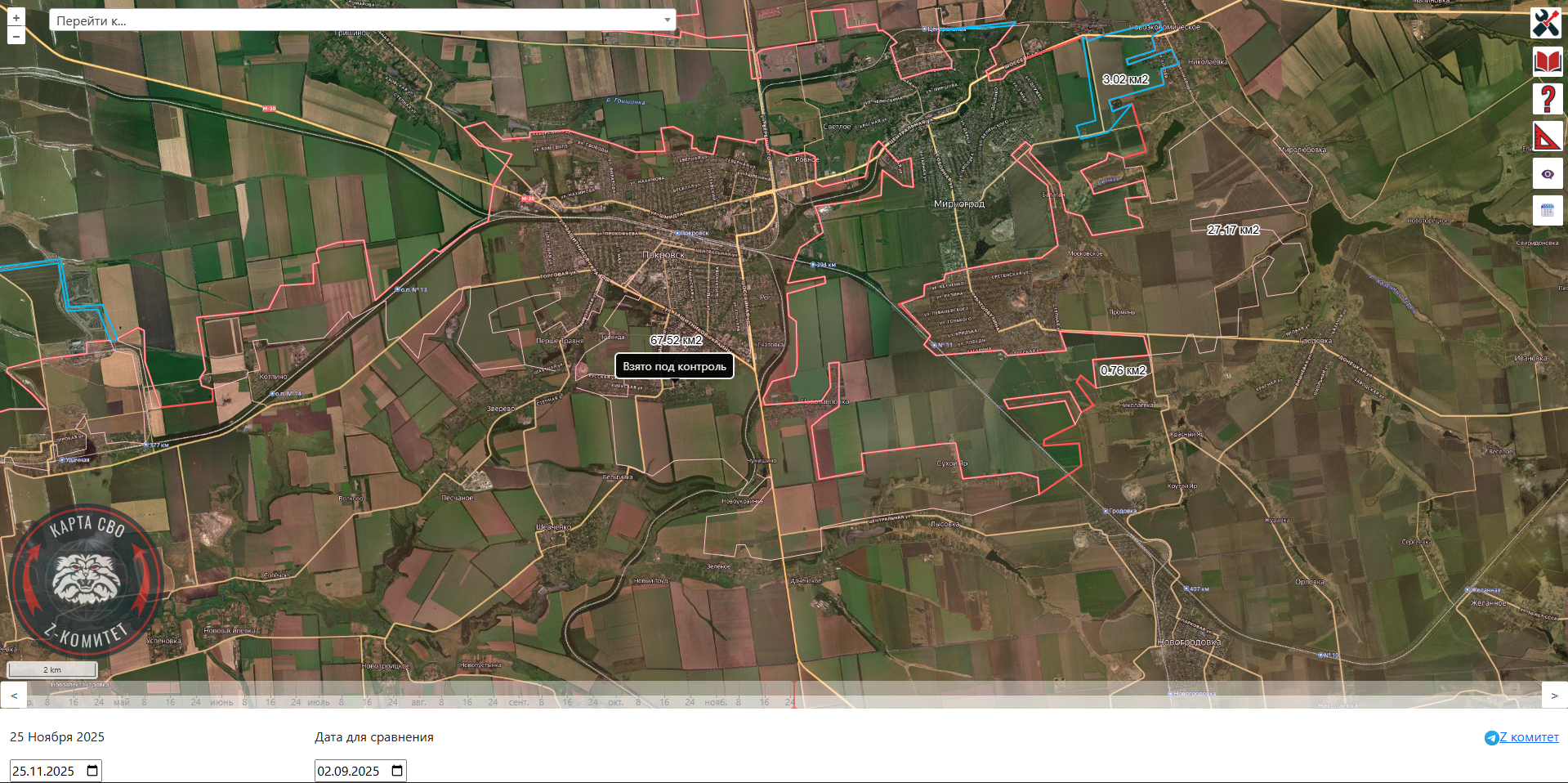Click the Telegram icon beside Z комитет
Screen dimensions: 1568x783
tap(1491, 738)
